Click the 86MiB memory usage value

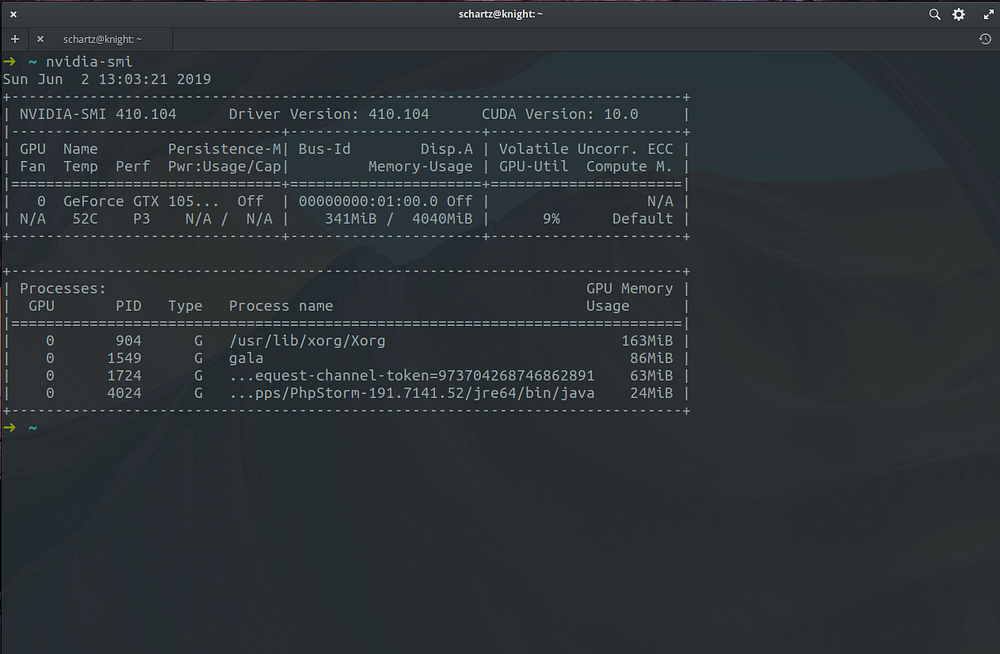click(x=651, y=358)
